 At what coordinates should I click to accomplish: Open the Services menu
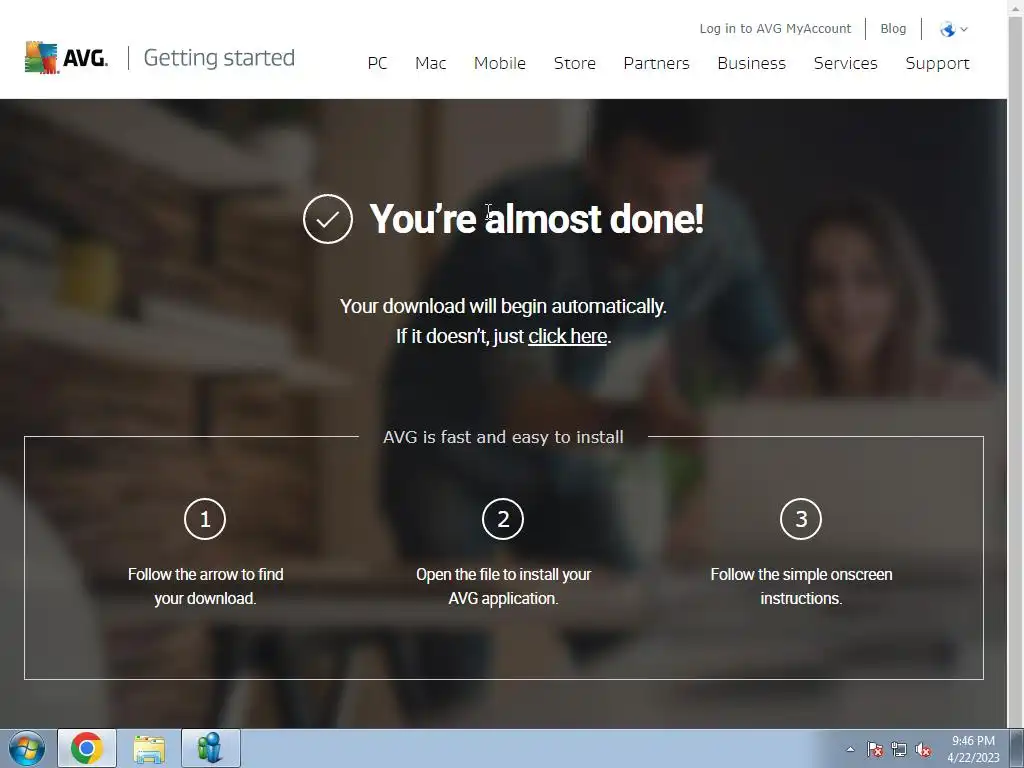[x=846, y=63]
